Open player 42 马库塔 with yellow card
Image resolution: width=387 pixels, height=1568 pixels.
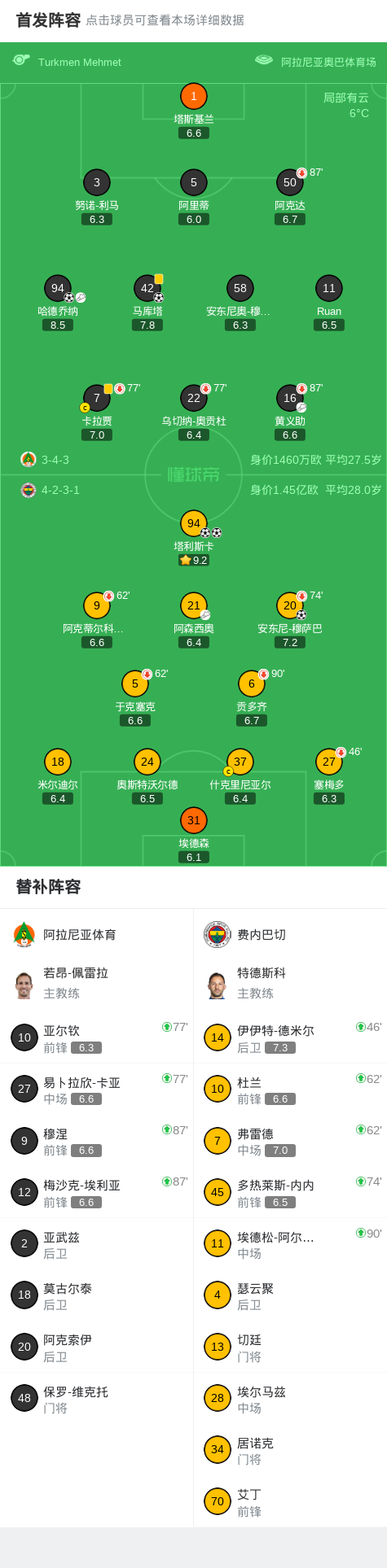(x=147, y=288)
